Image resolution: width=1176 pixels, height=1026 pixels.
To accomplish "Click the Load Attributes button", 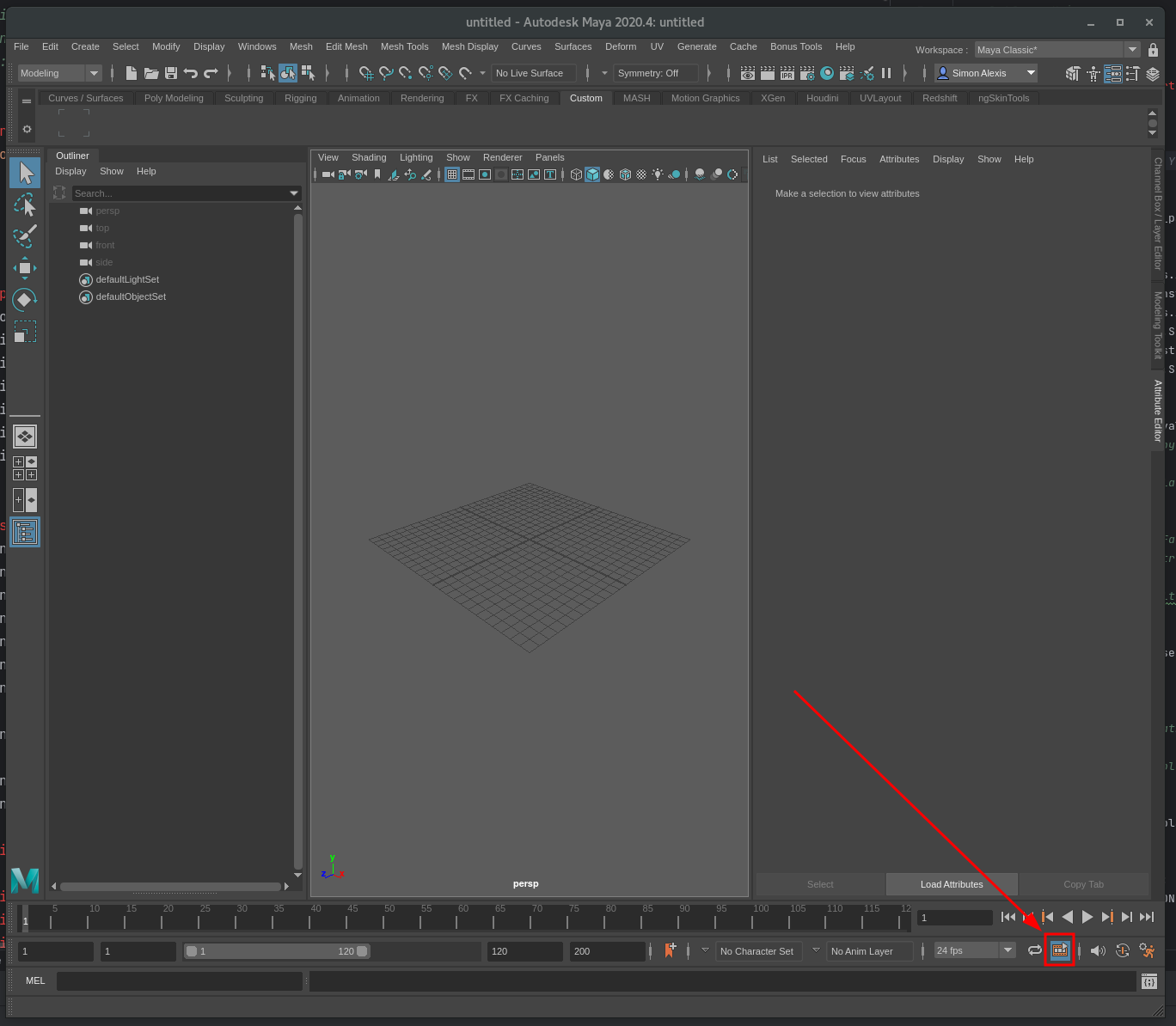I will [x=952, y=884].
